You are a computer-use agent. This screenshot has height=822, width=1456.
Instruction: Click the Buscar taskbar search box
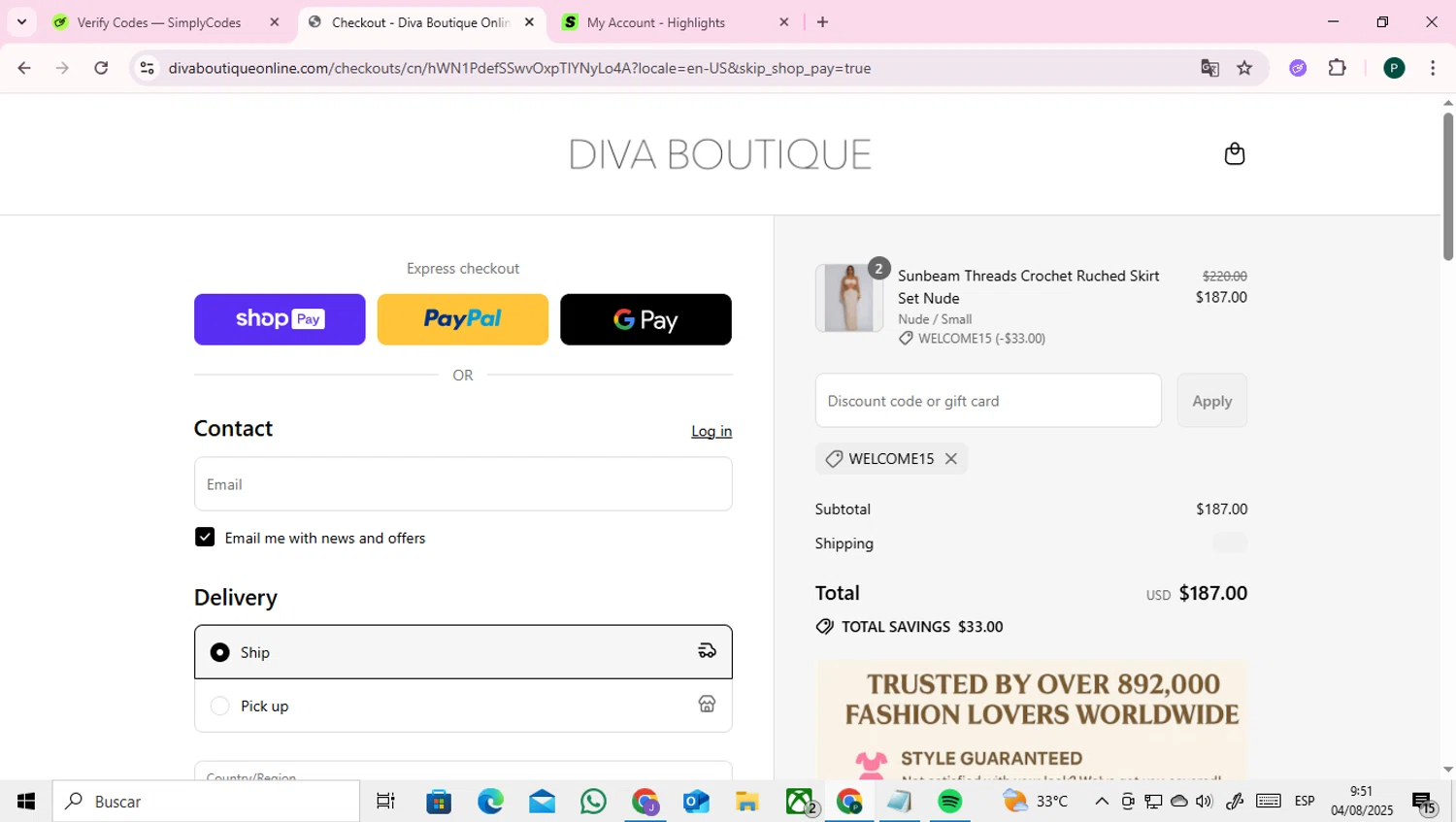click(206, 802)
